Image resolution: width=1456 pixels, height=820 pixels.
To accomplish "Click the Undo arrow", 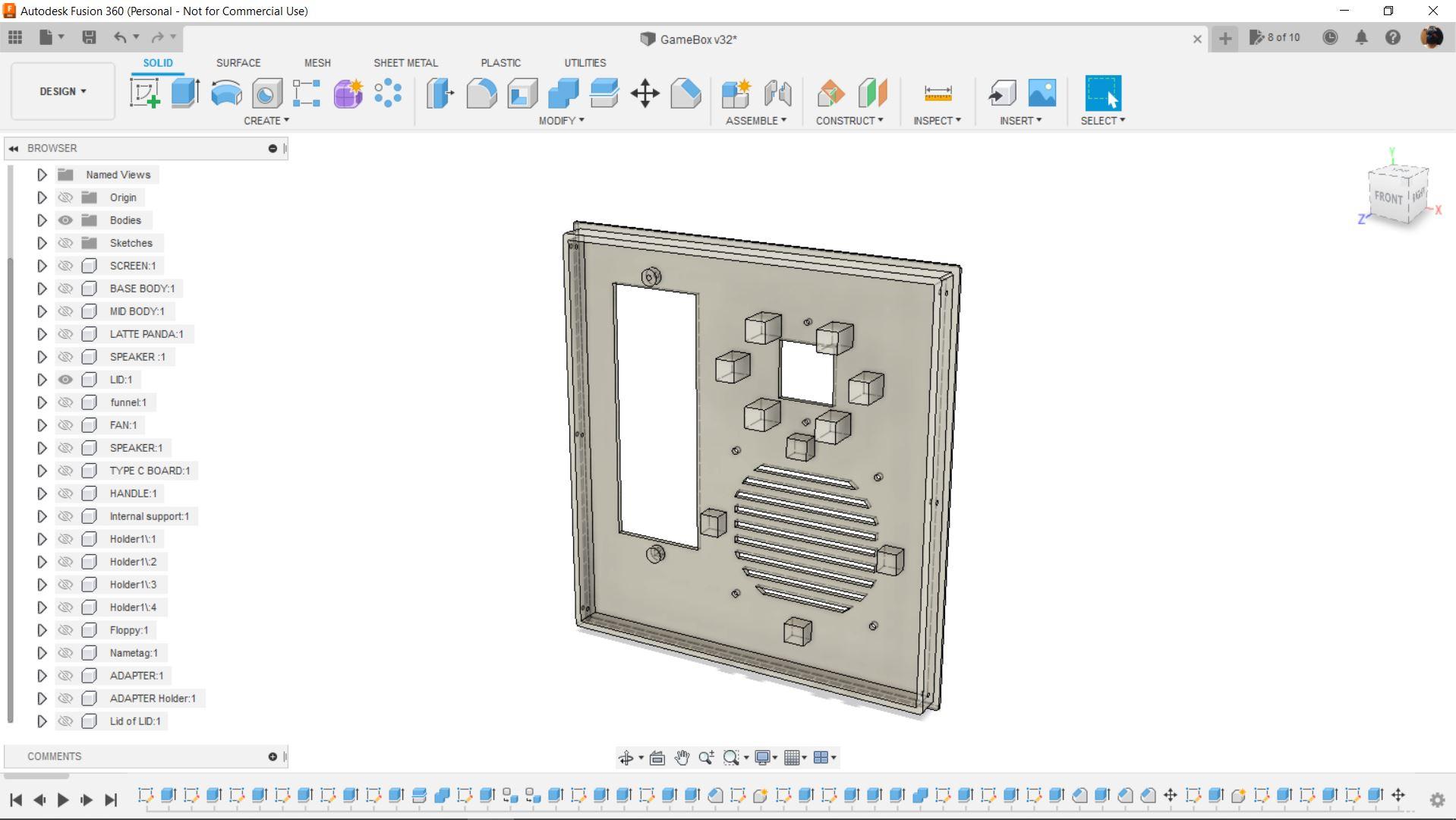I will point(120,37).
